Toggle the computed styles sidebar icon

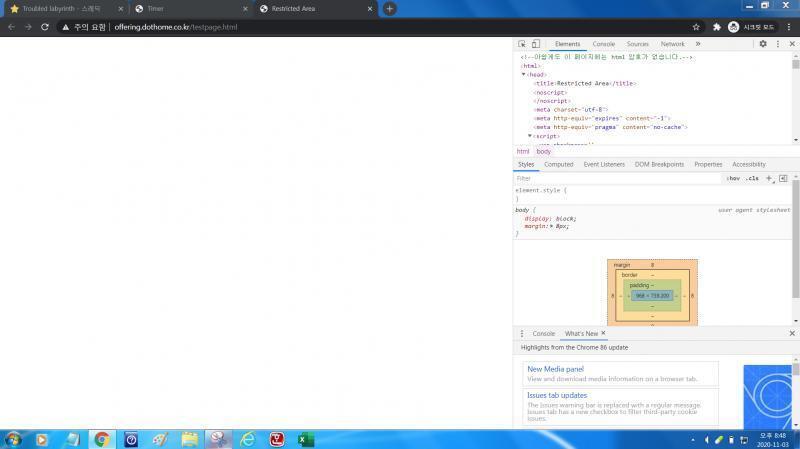(783, 178)
